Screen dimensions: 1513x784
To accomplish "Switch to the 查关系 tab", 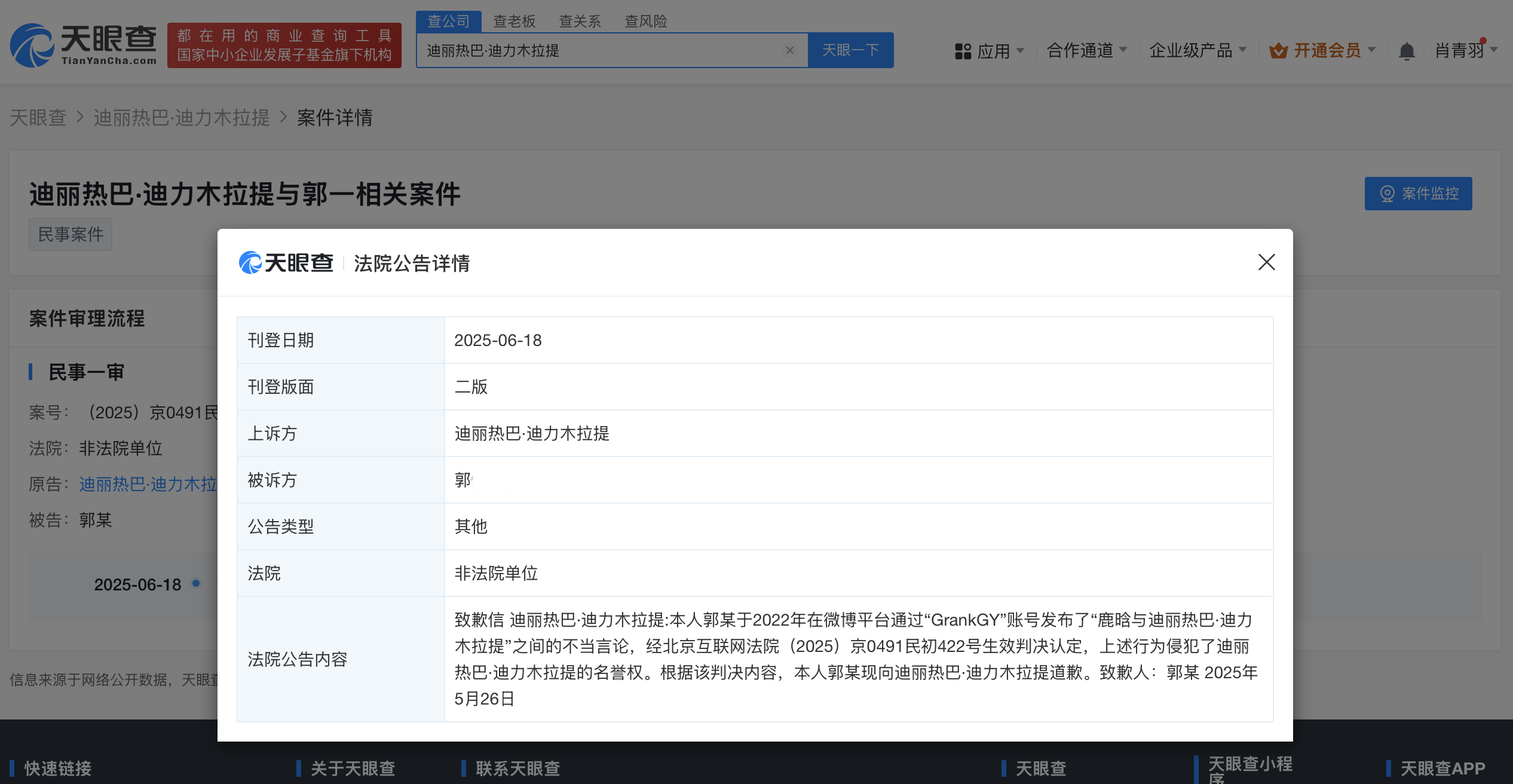I will point(580,22).
